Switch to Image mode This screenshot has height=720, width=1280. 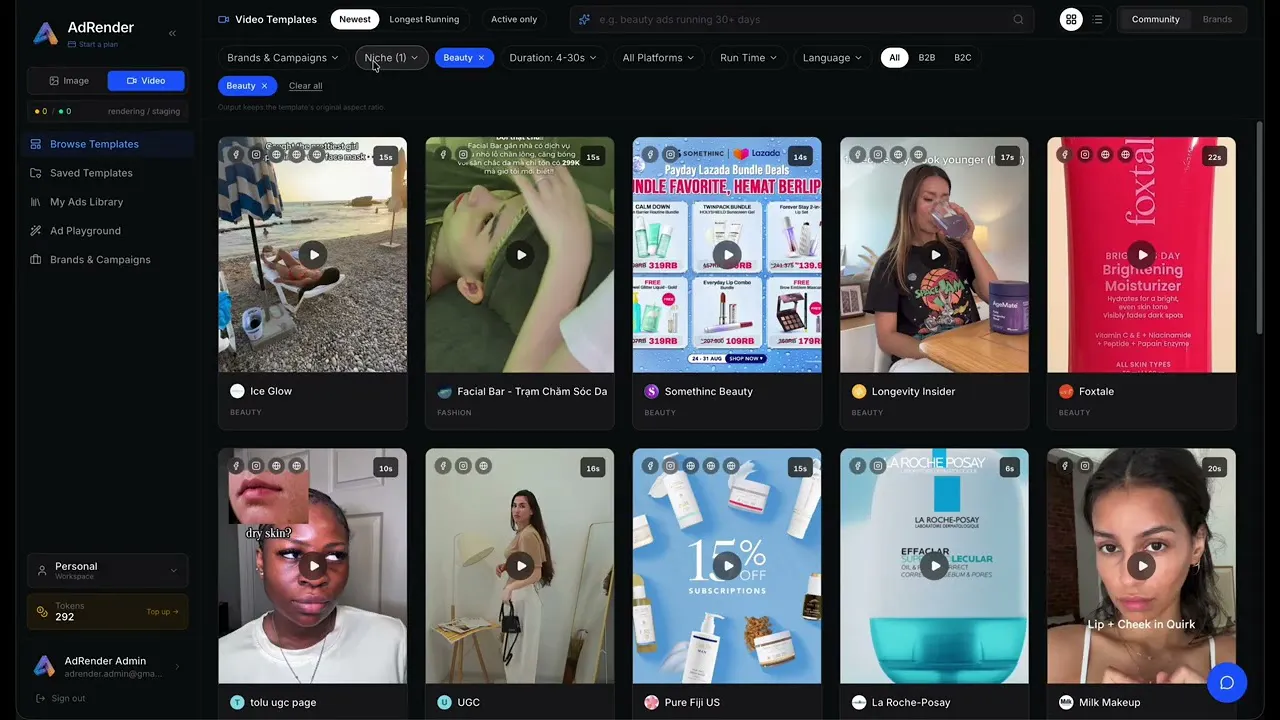coord(69,81)
